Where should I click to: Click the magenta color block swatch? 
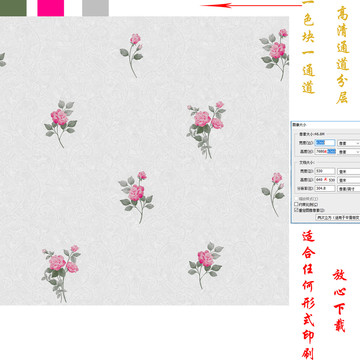tap(50, 8)
